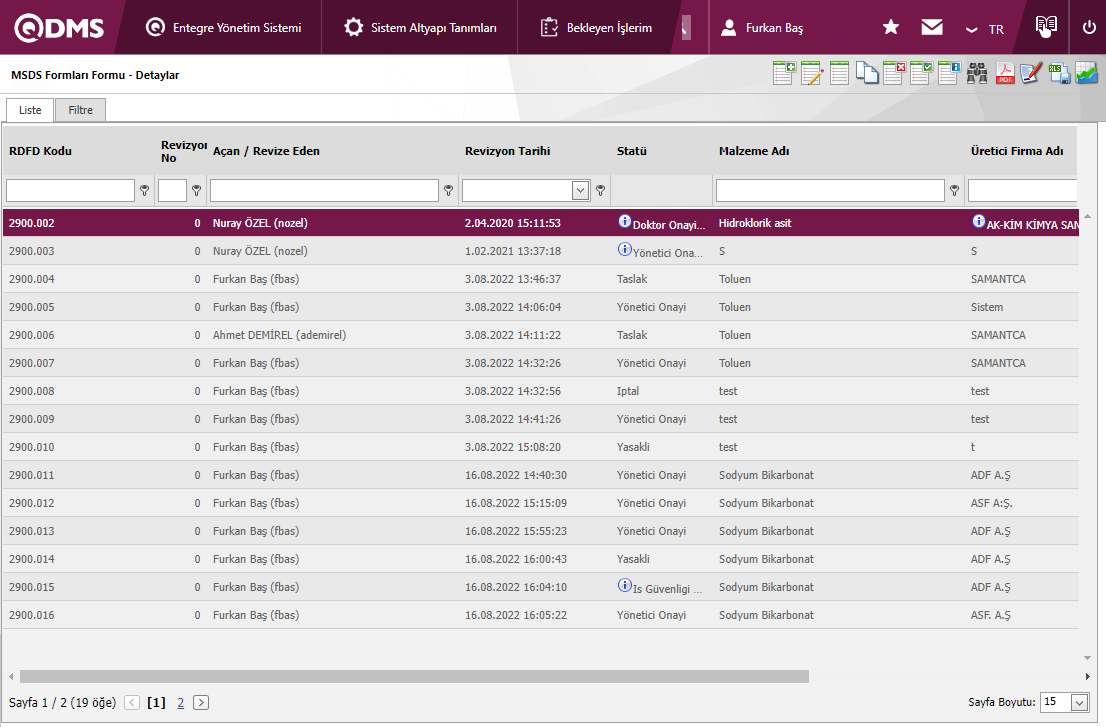Screen dimensions: 1106x727
Task: Export the list to XLS file
Action: pos(1059,74)
